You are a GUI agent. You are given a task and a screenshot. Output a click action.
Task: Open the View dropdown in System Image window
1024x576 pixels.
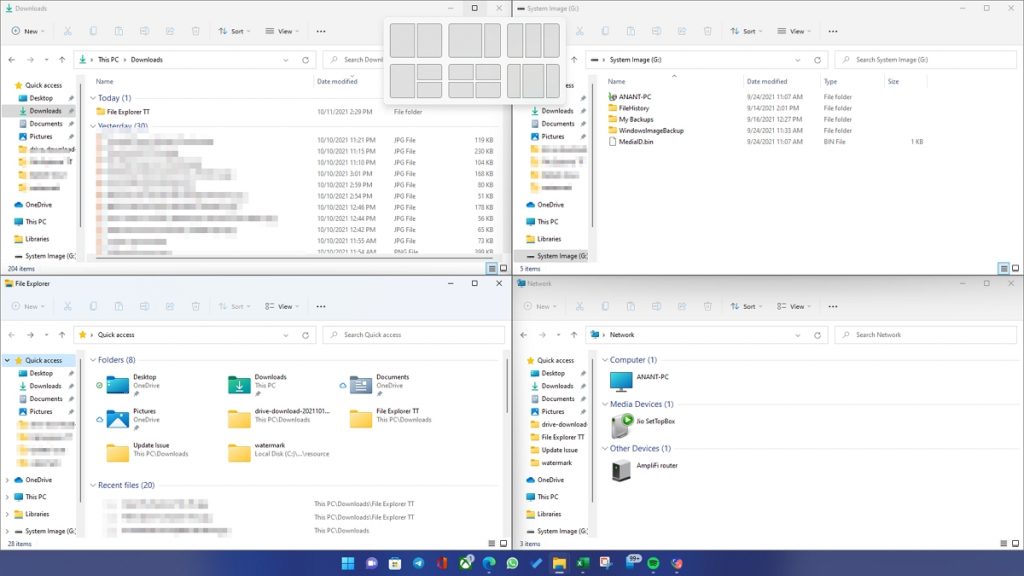click(x=794, y=31)
